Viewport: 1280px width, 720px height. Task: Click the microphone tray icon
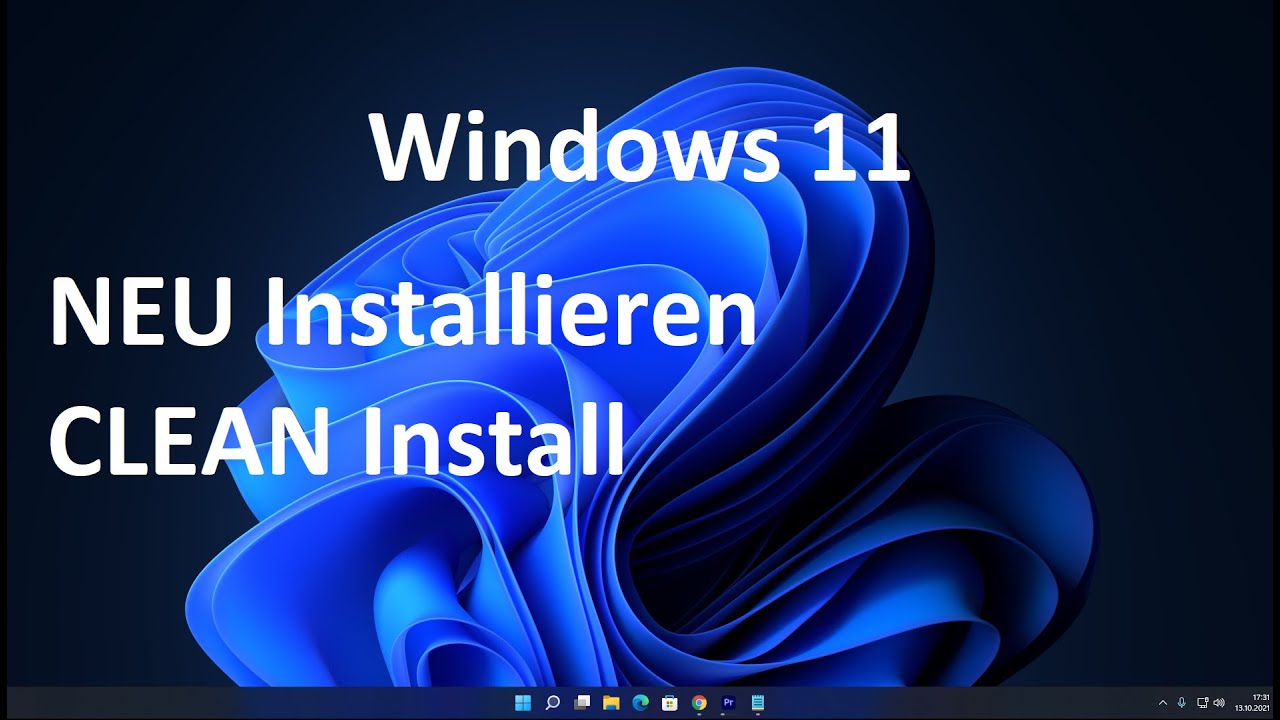point(1182,703)
